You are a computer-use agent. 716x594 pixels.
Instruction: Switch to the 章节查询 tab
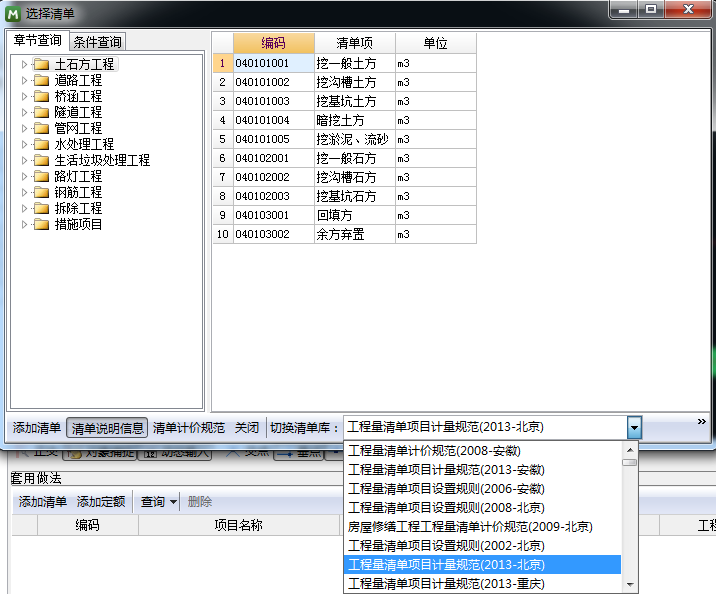(37, 41)
